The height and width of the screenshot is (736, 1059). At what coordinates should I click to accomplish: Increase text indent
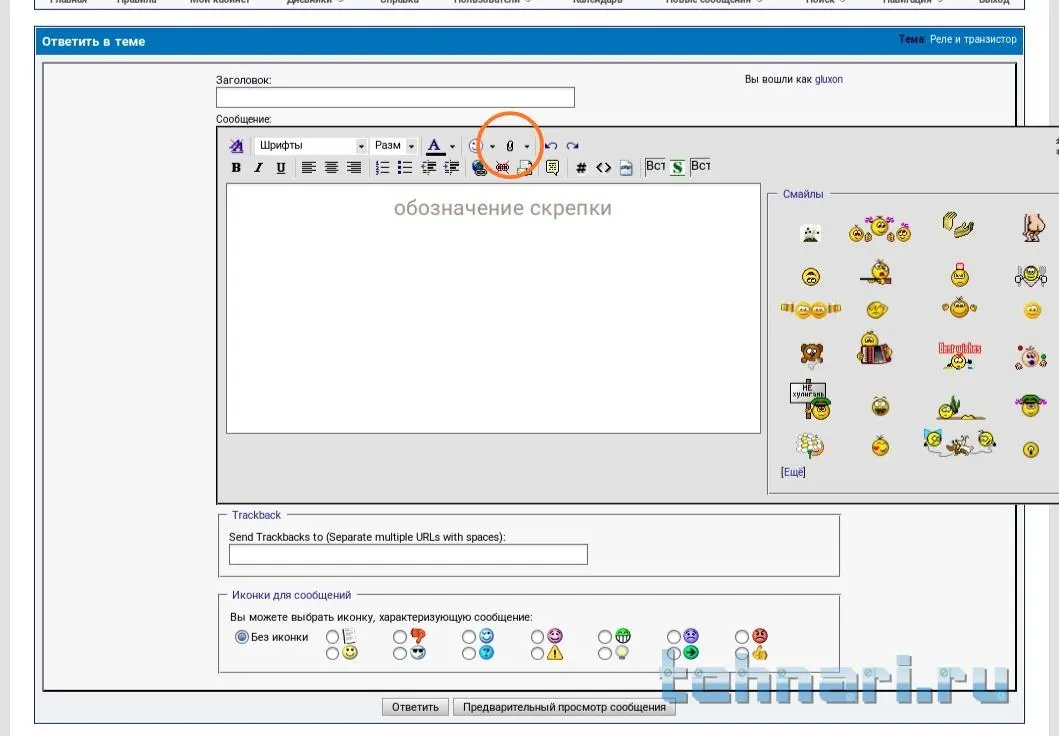pyautogui.click(x=450, y=167)
